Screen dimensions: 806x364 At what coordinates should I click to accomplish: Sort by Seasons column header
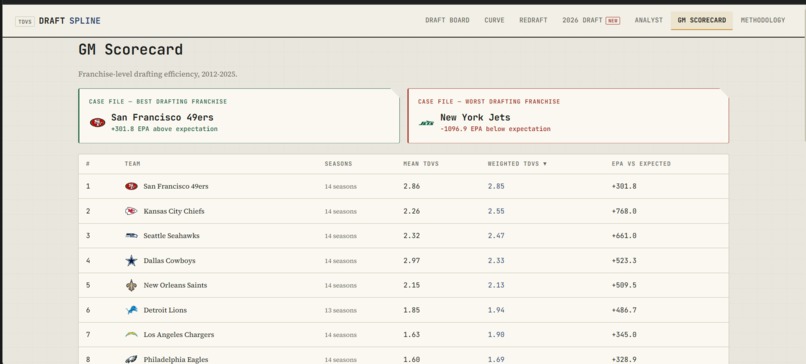338,164
